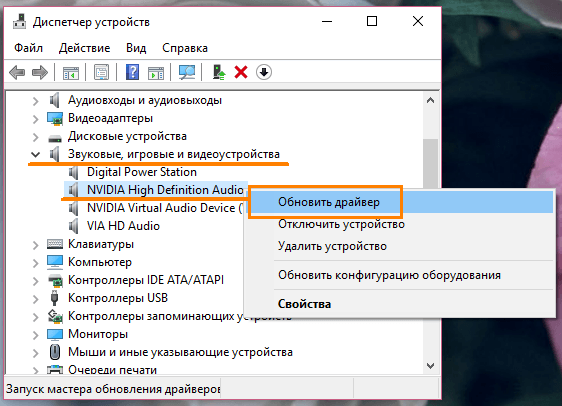Click the monitor icon beside Компьютер
Image resolution: width=562 pixels, height=406 pixels.
(55, 262)
